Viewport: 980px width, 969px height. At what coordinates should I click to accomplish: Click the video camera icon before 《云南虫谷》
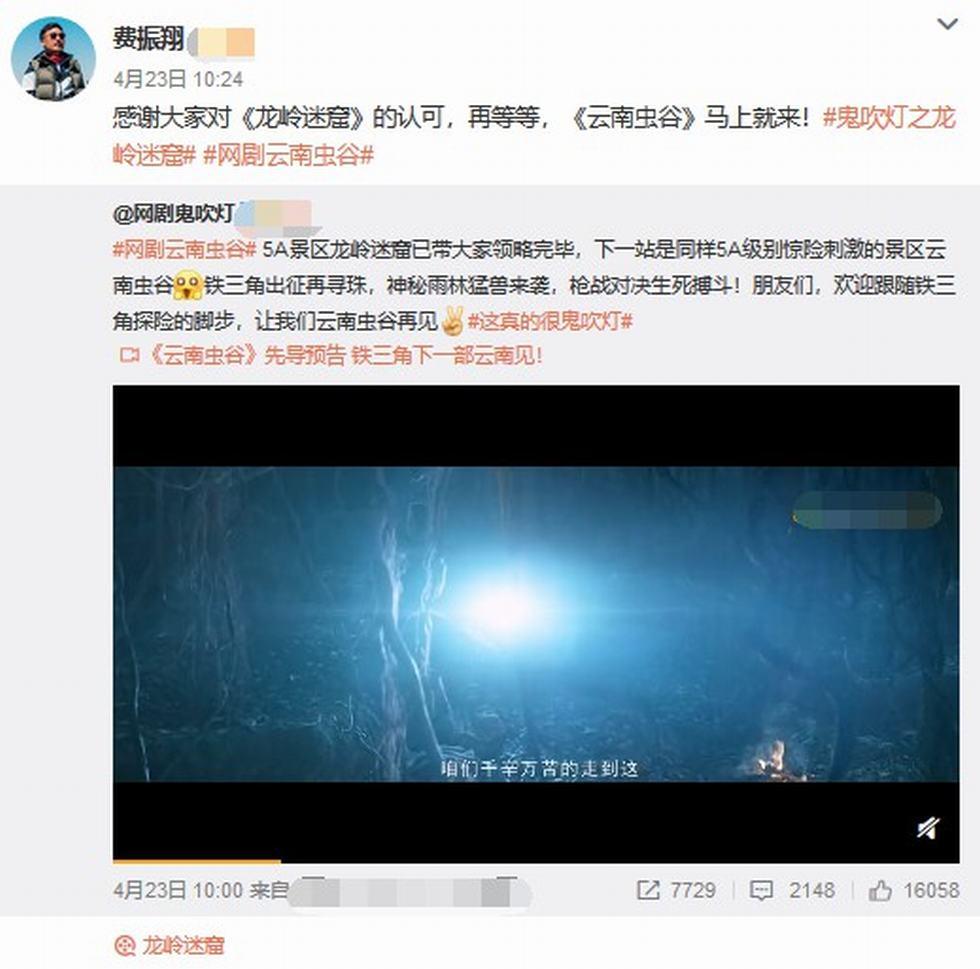tap(129, 356)
